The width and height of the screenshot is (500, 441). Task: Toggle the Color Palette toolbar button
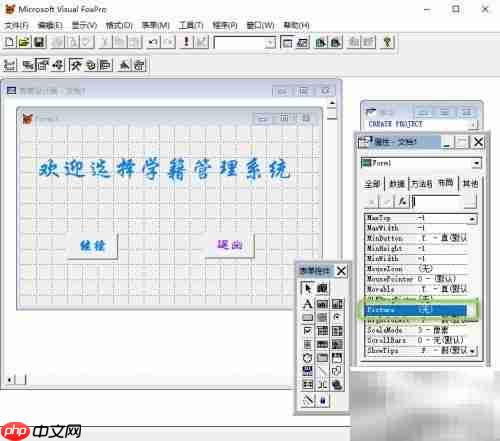[91, 65]
